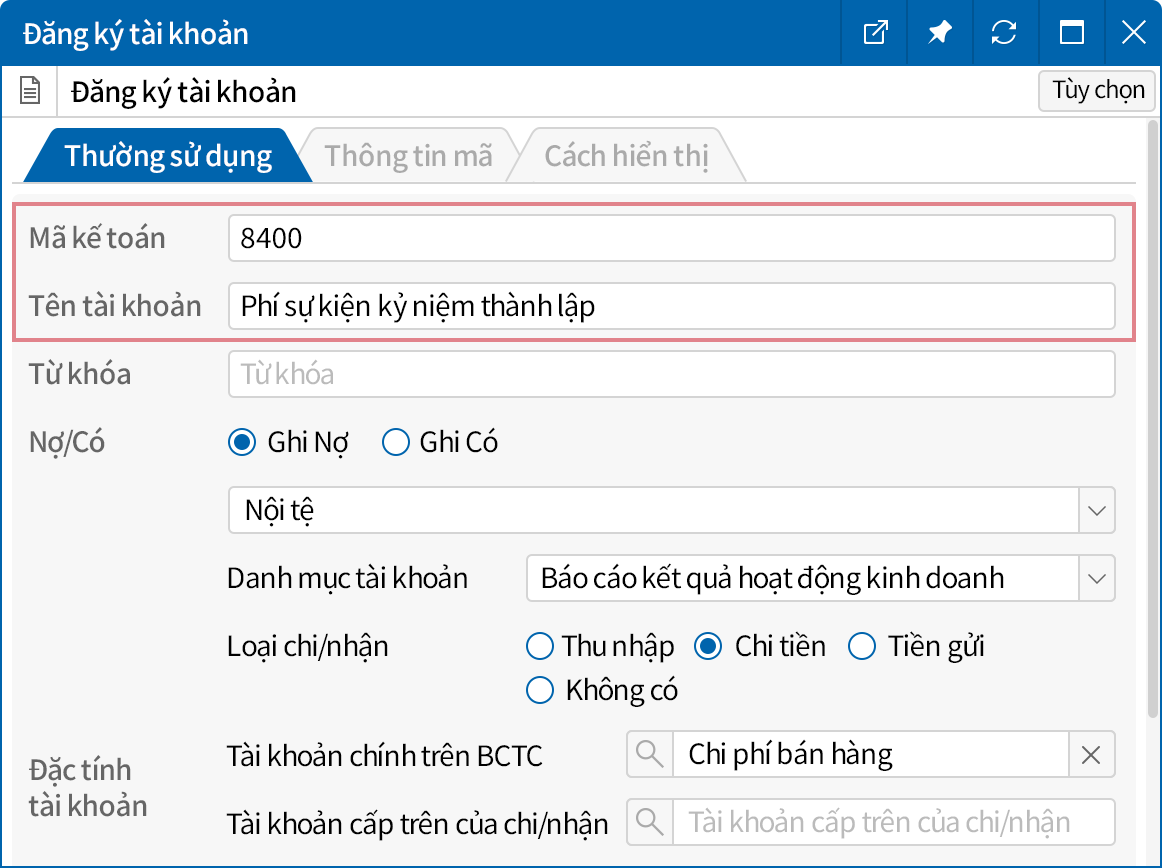Click the refresh icon in title bar
Screen dimensions: 1162x868
(x=1004, y=33)
